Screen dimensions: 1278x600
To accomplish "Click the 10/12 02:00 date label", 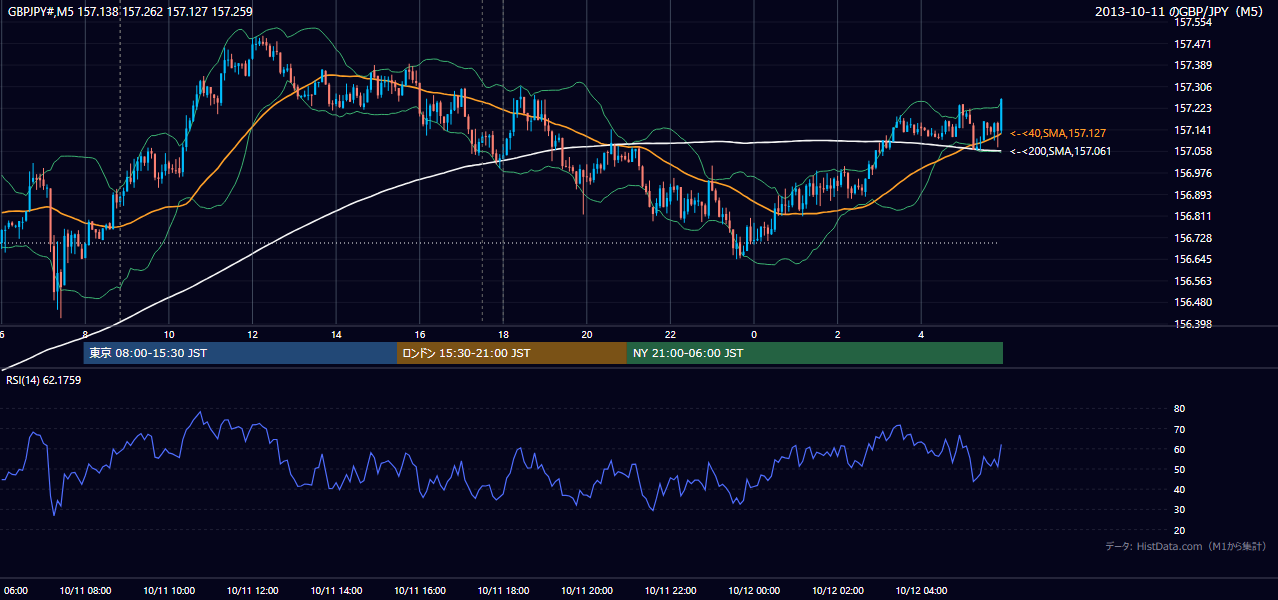I will [837, 591].
